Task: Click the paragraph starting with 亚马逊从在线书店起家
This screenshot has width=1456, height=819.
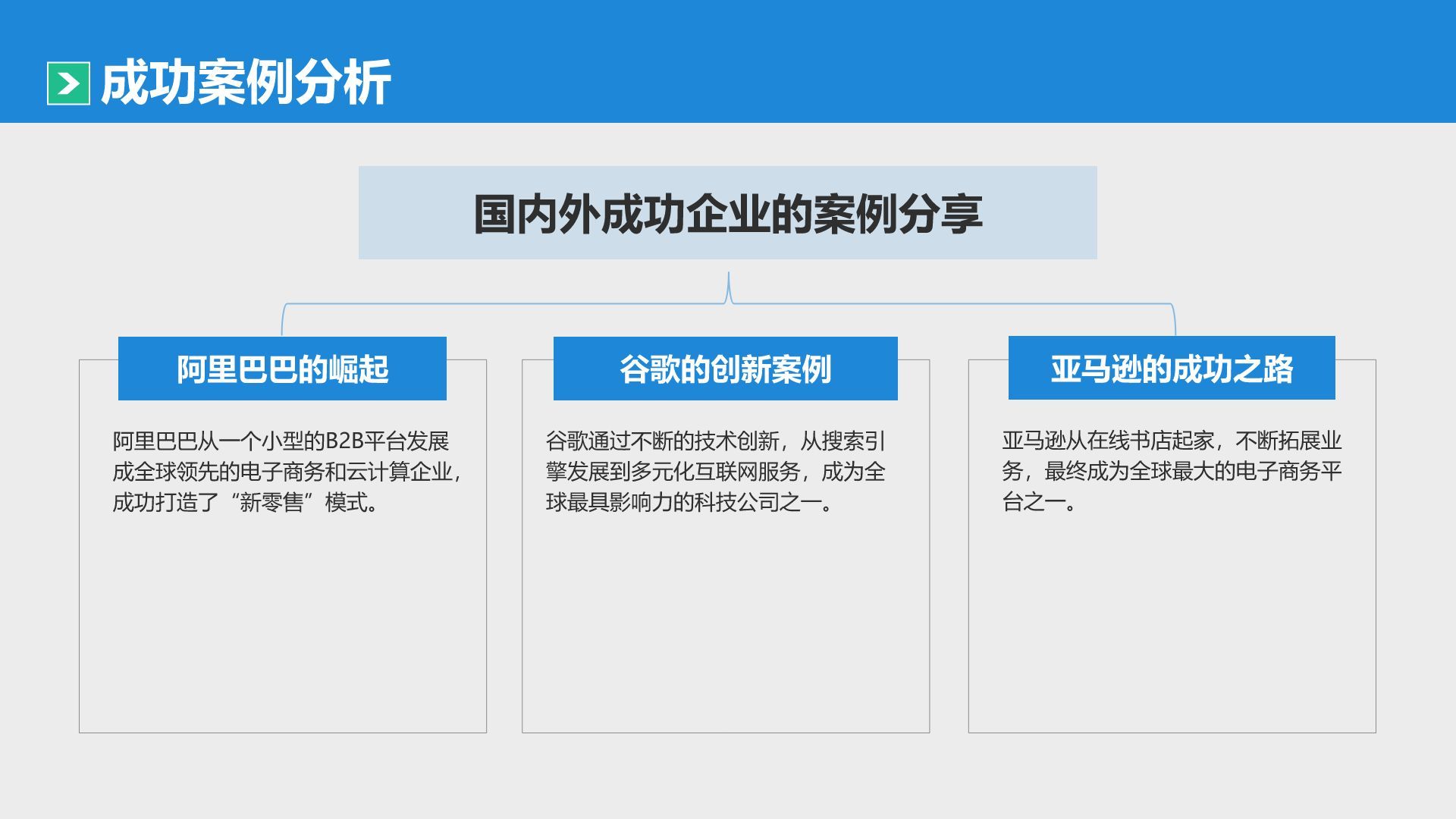Action: (x=1172, y=471)
